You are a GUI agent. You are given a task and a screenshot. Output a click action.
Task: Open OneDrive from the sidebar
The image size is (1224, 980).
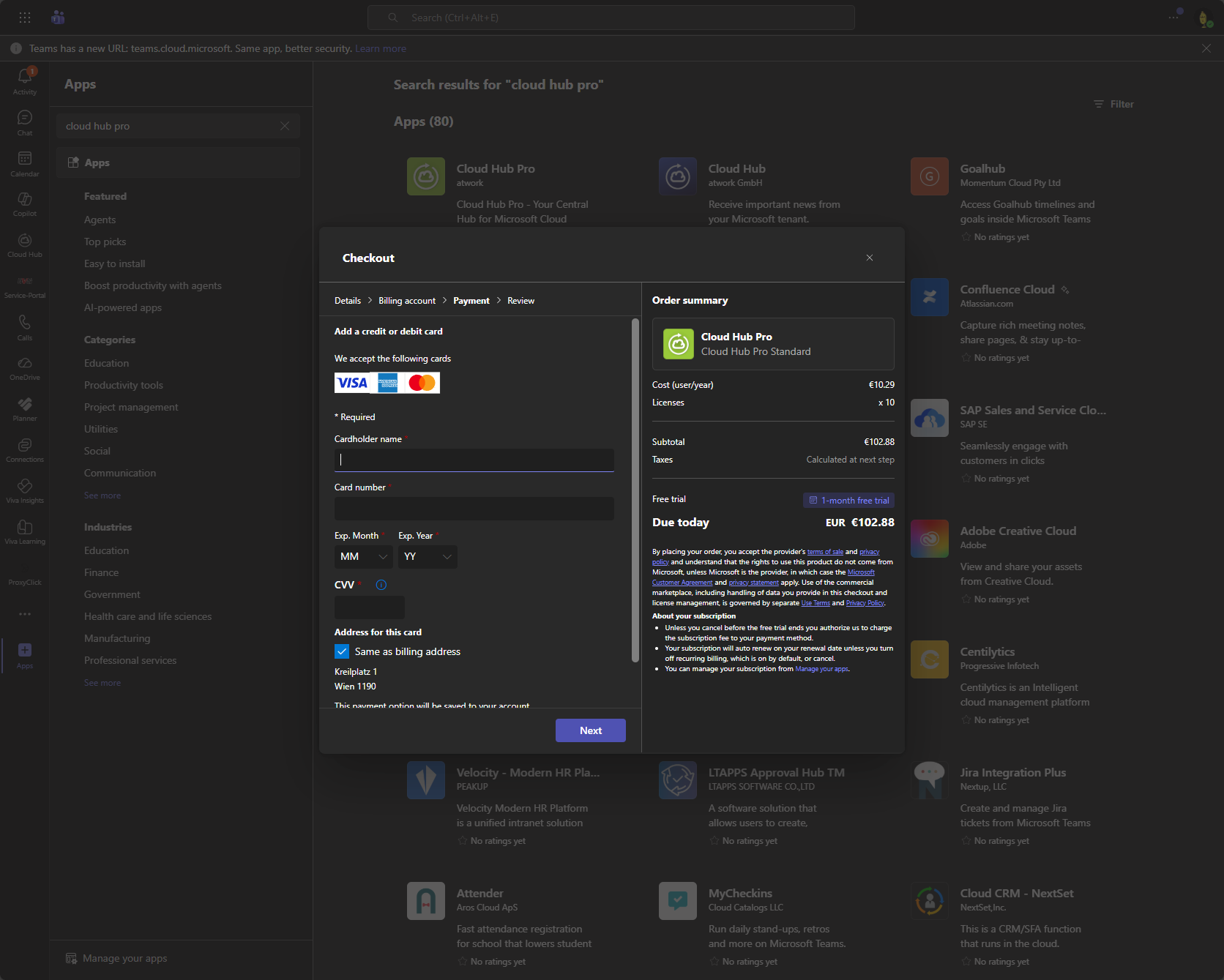click(x=25, y=368)
